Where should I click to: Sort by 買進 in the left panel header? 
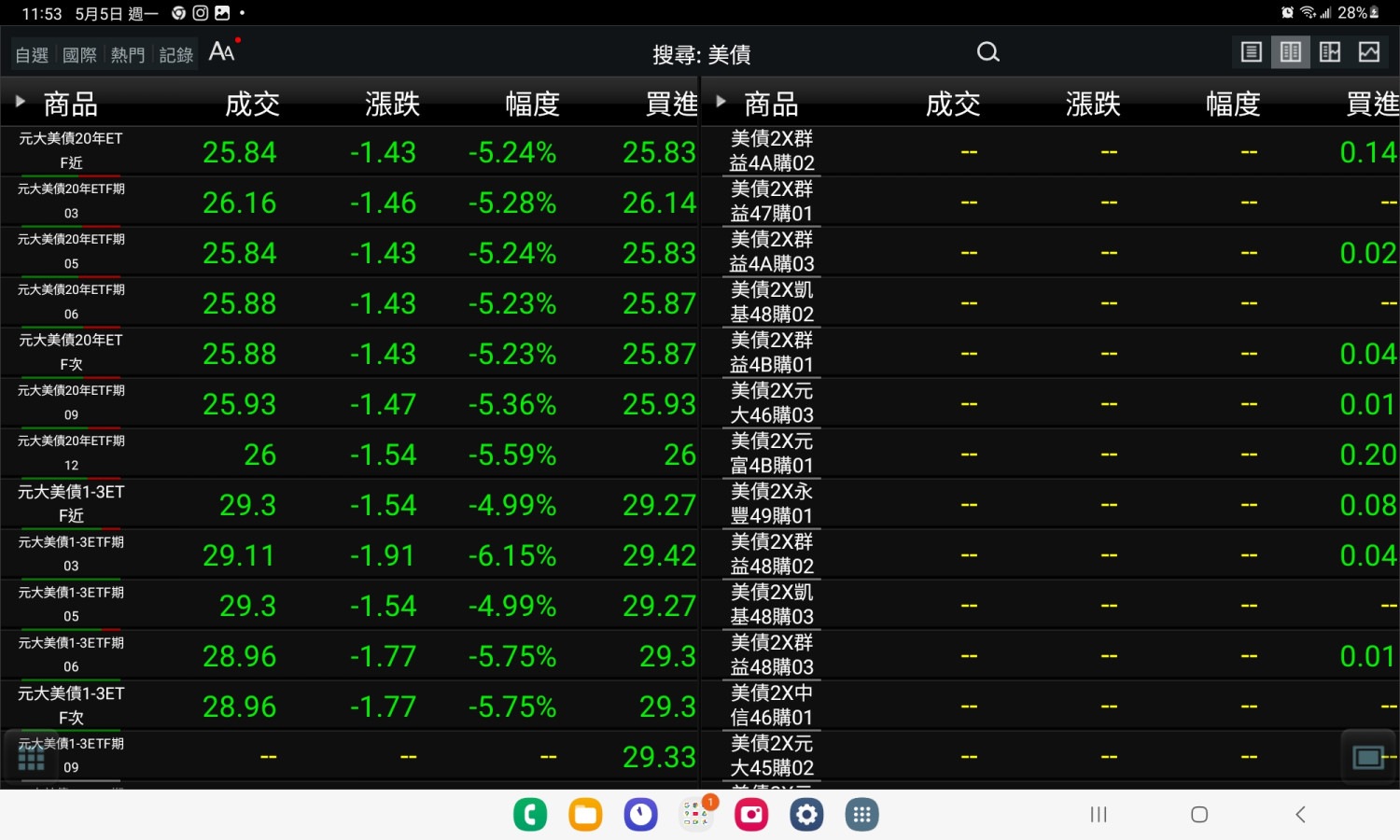[672, 104]
